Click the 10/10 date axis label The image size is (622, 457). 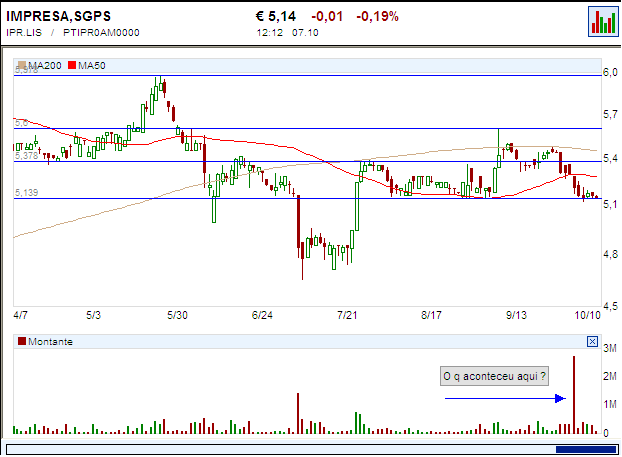(x=587, y=315)
